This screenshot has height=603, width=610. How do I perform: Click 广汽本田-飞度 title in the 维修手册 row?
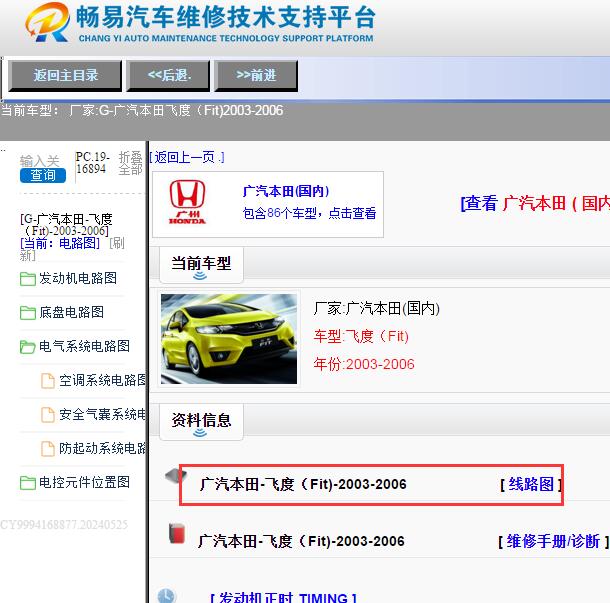click(301, 541)
